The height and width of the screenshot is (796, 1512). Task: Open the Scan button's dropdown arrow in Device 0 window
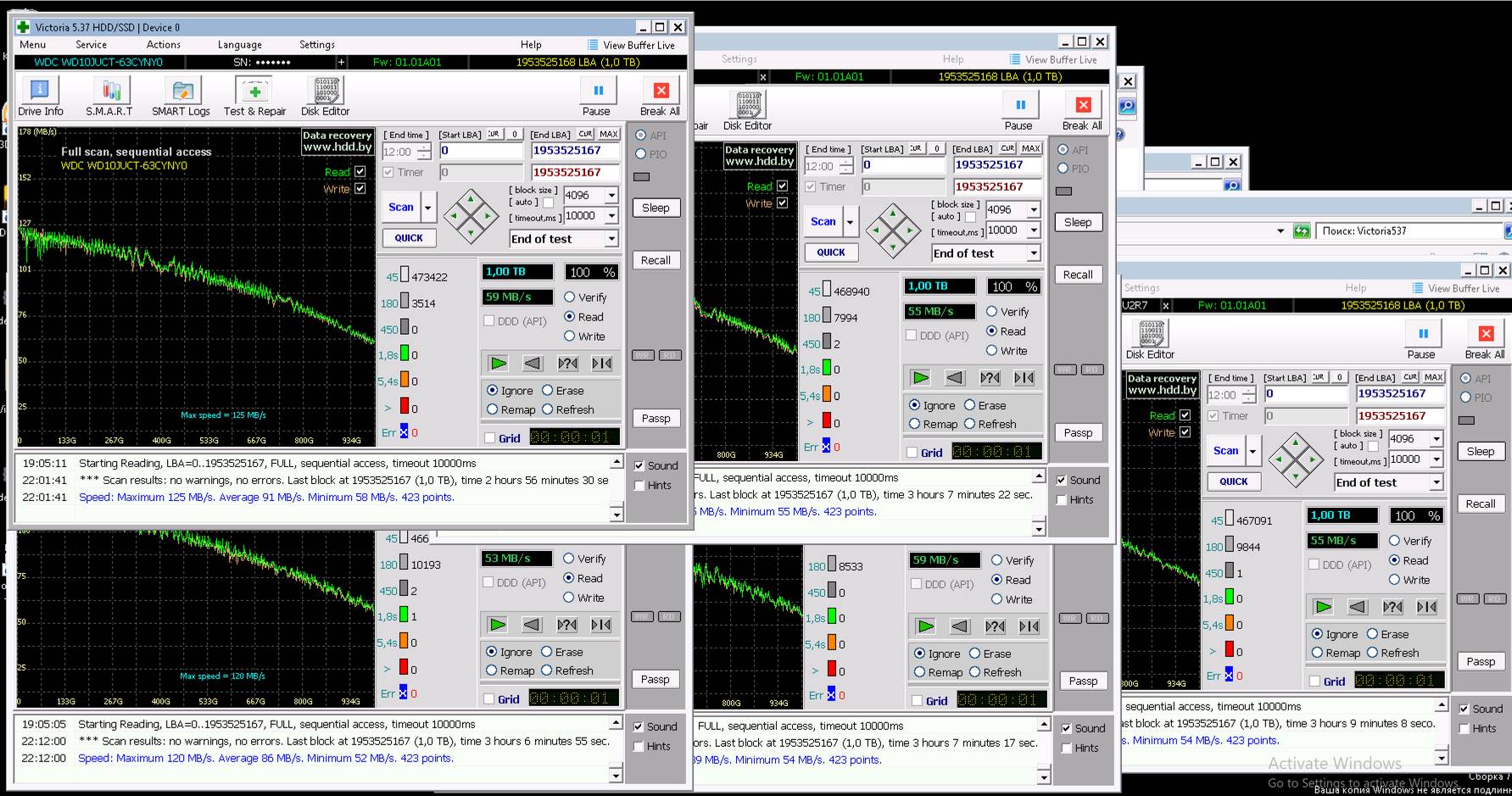[428, 207]
